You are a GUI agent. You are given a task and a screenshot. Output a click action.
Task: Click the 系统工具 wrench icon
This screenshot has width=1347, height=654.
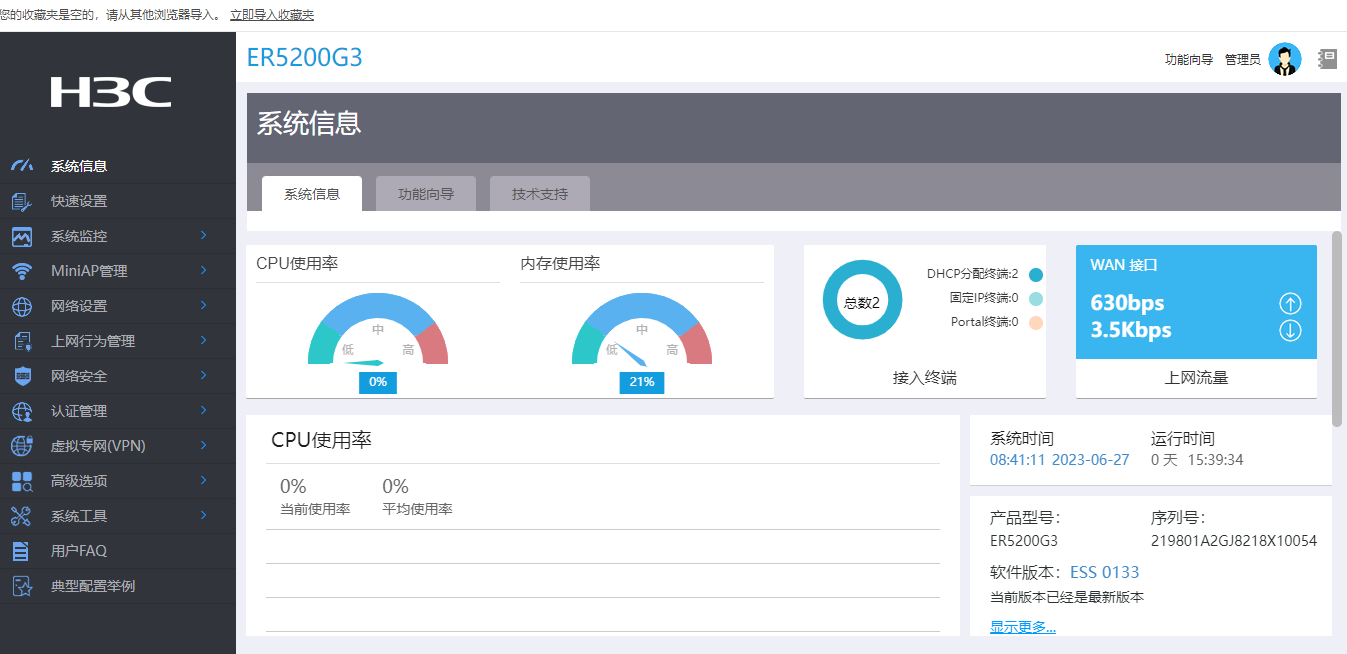click(x=22, y=516)
